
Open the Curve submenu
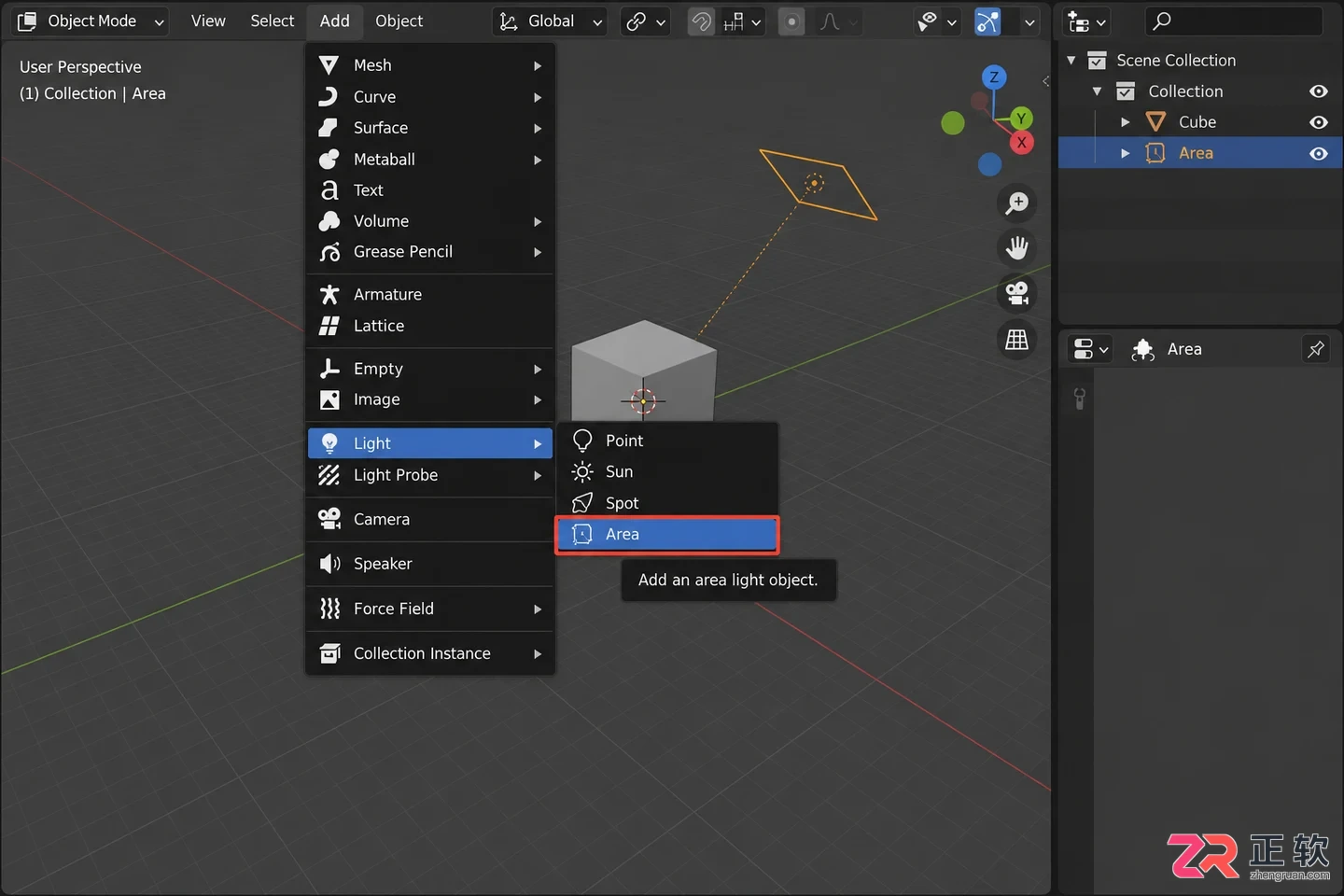(x=430, y=97)
